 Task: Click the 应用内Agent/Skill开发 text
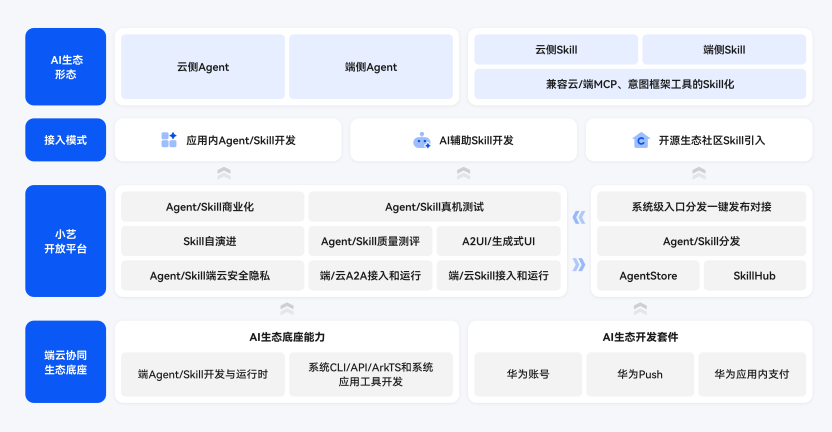tap(241, 141)
